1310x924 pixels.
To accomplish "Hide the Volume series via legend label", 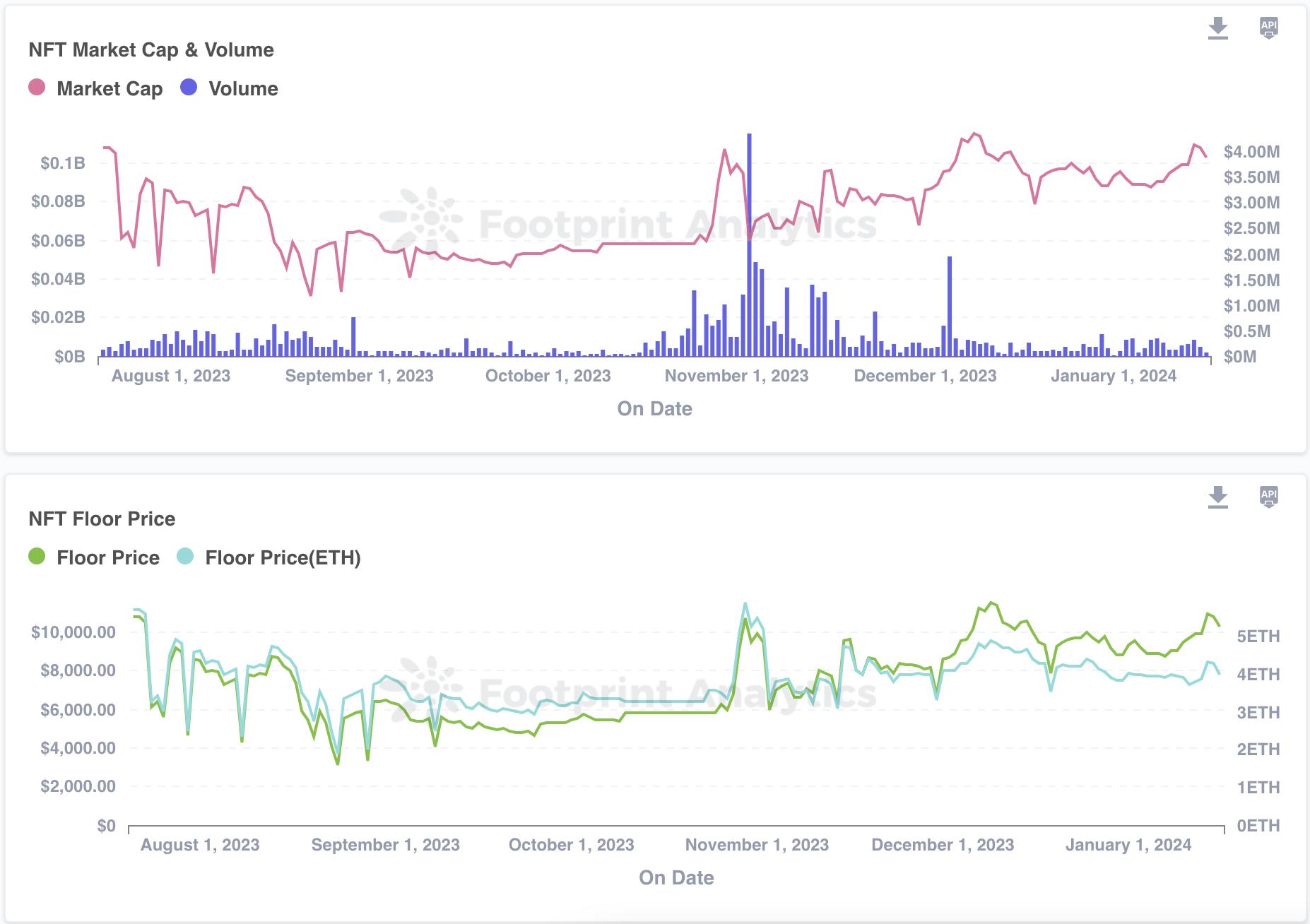I will click(243, 89).
